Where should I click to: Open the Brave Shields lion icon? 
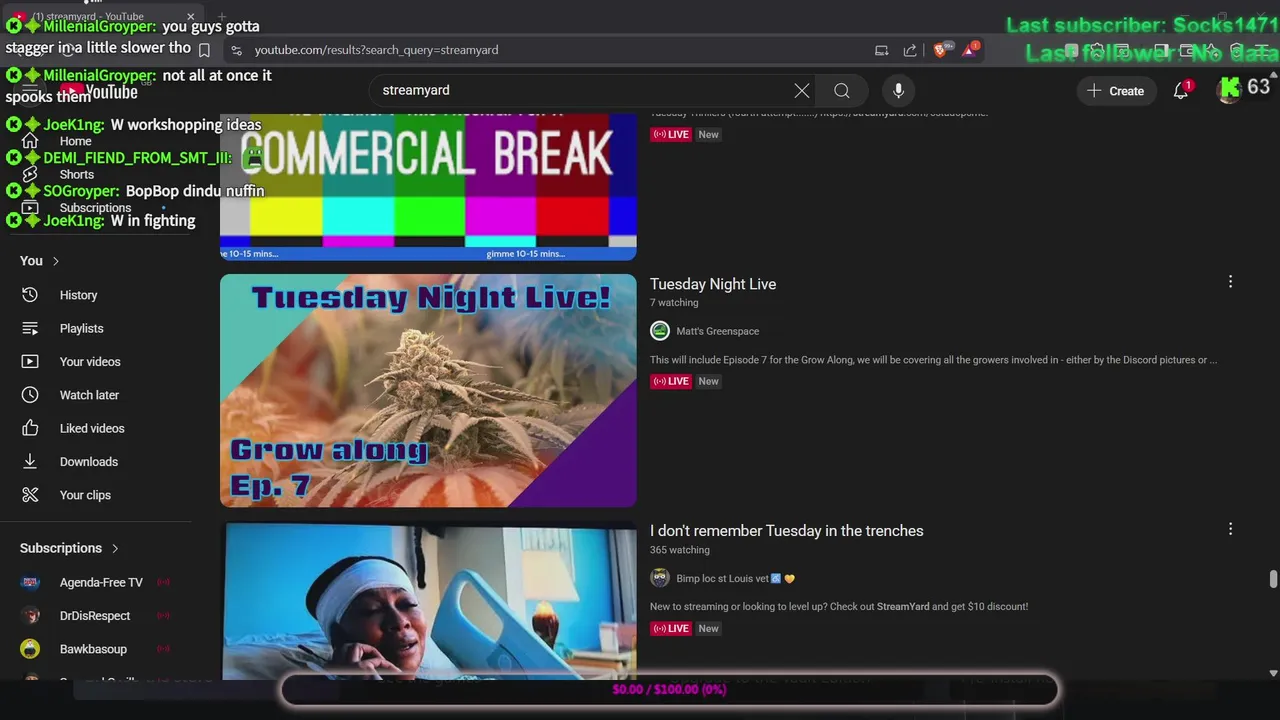[941, 50]
